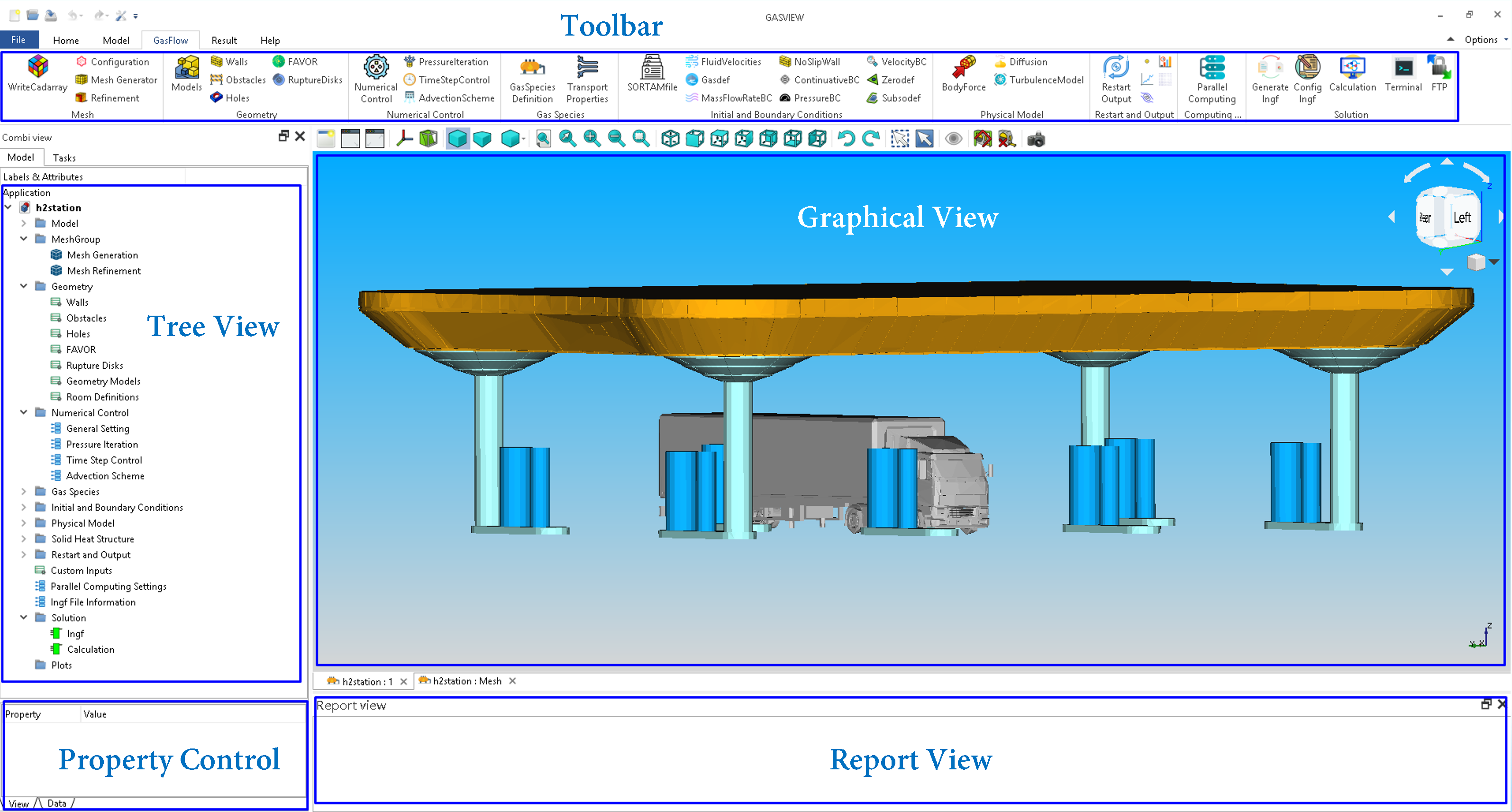The width and height of the screenshot is (1512, 812).
Task: Click the camera screenshot icon in the view toolbar
Action: pyautogui.click(x=1036, y=139)
